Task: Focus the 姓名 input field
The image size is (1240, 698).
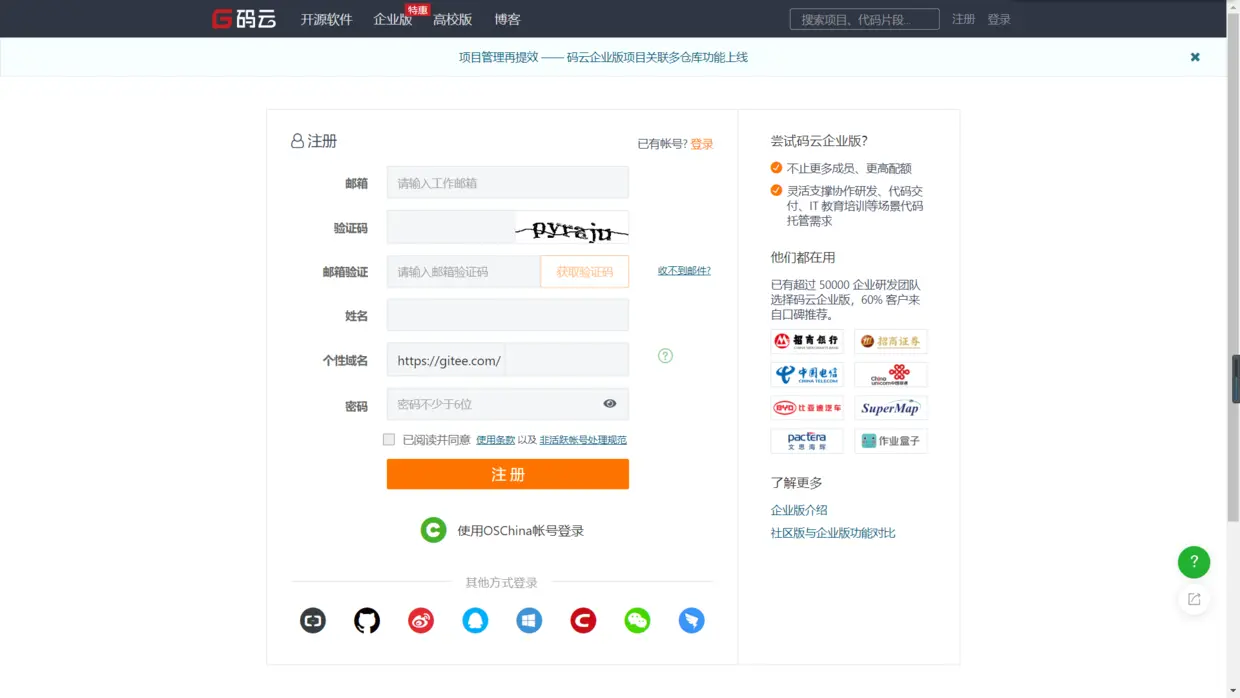Action: 508,315
